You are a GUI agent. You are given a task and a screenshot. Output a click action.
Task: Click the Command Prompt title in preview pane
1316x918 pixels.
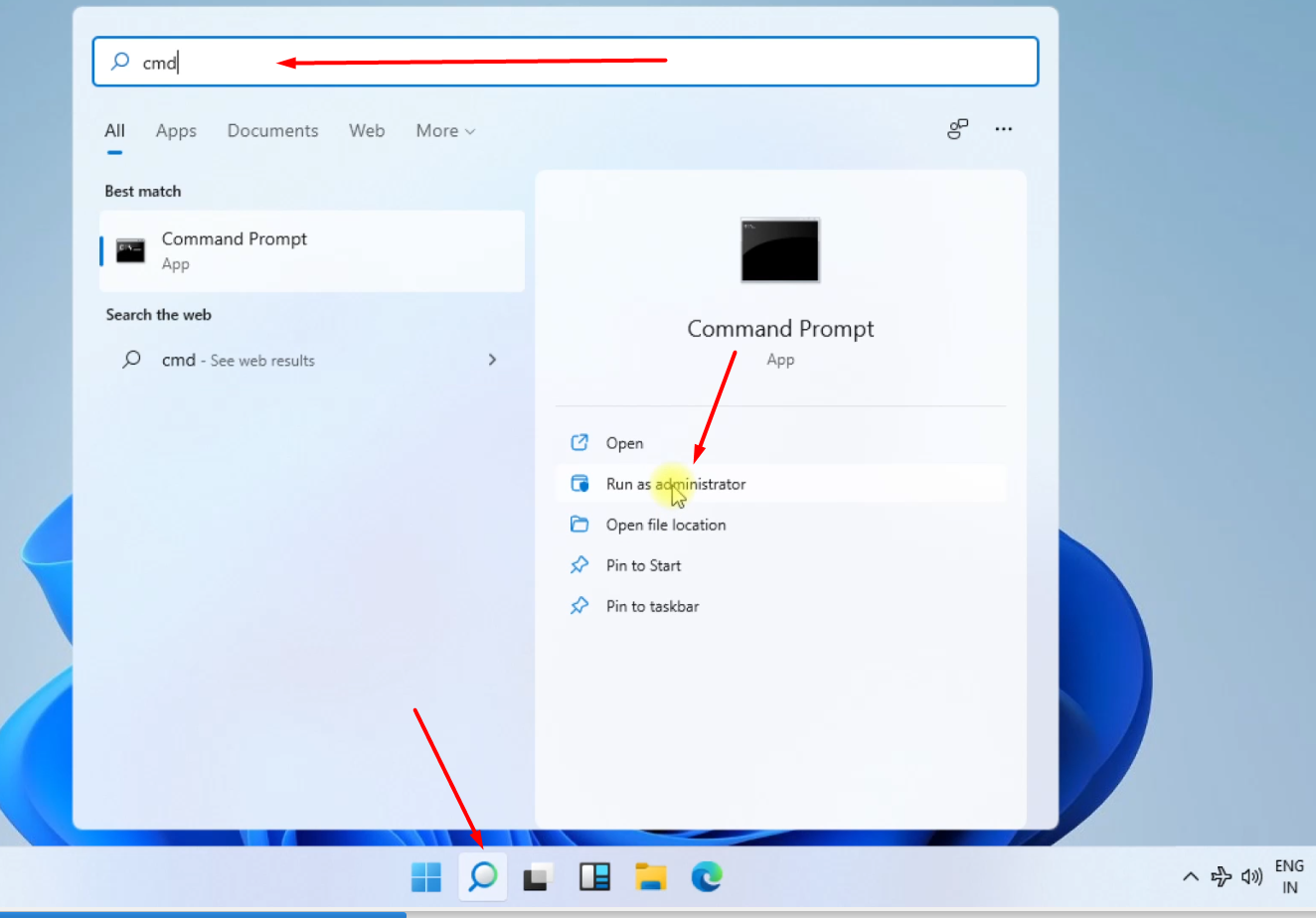point(780,329)
